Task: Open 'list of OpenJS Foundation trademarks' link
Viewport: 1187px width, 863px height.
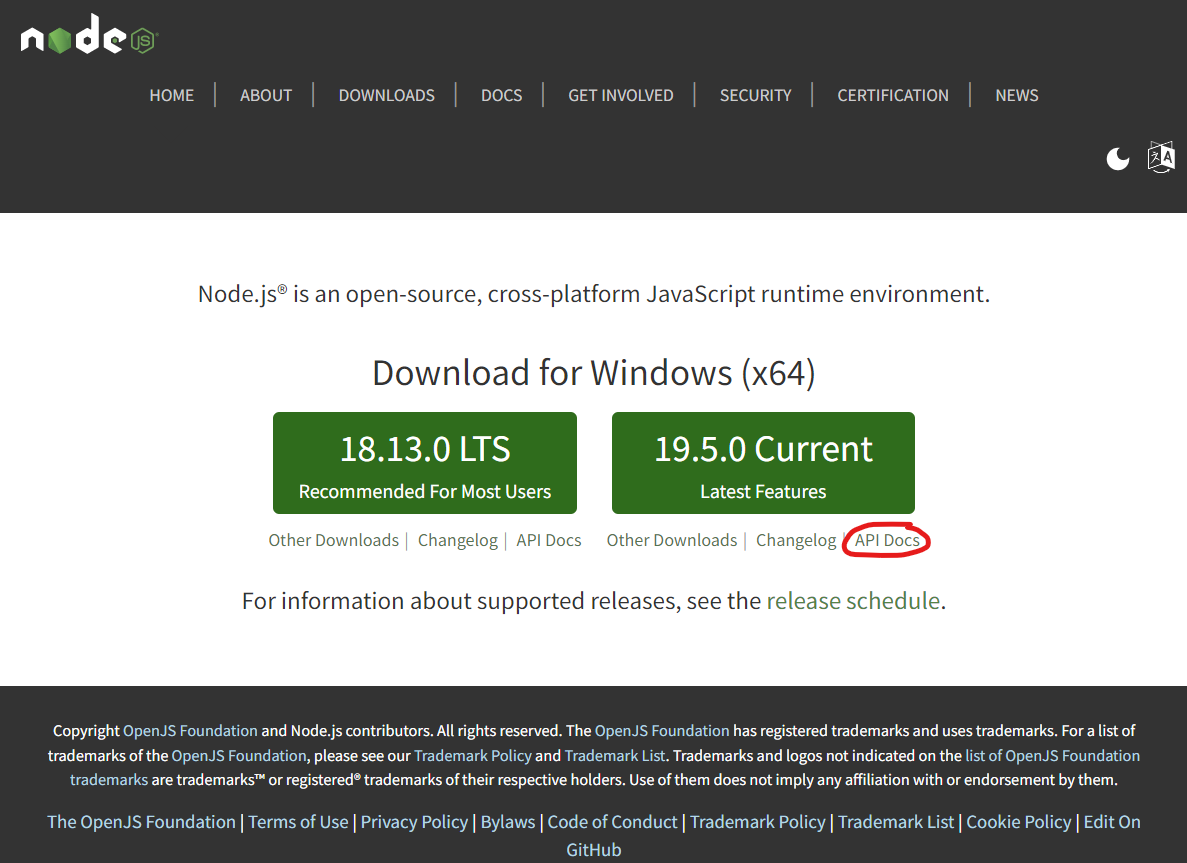Action: click(x=1052, y=756)
